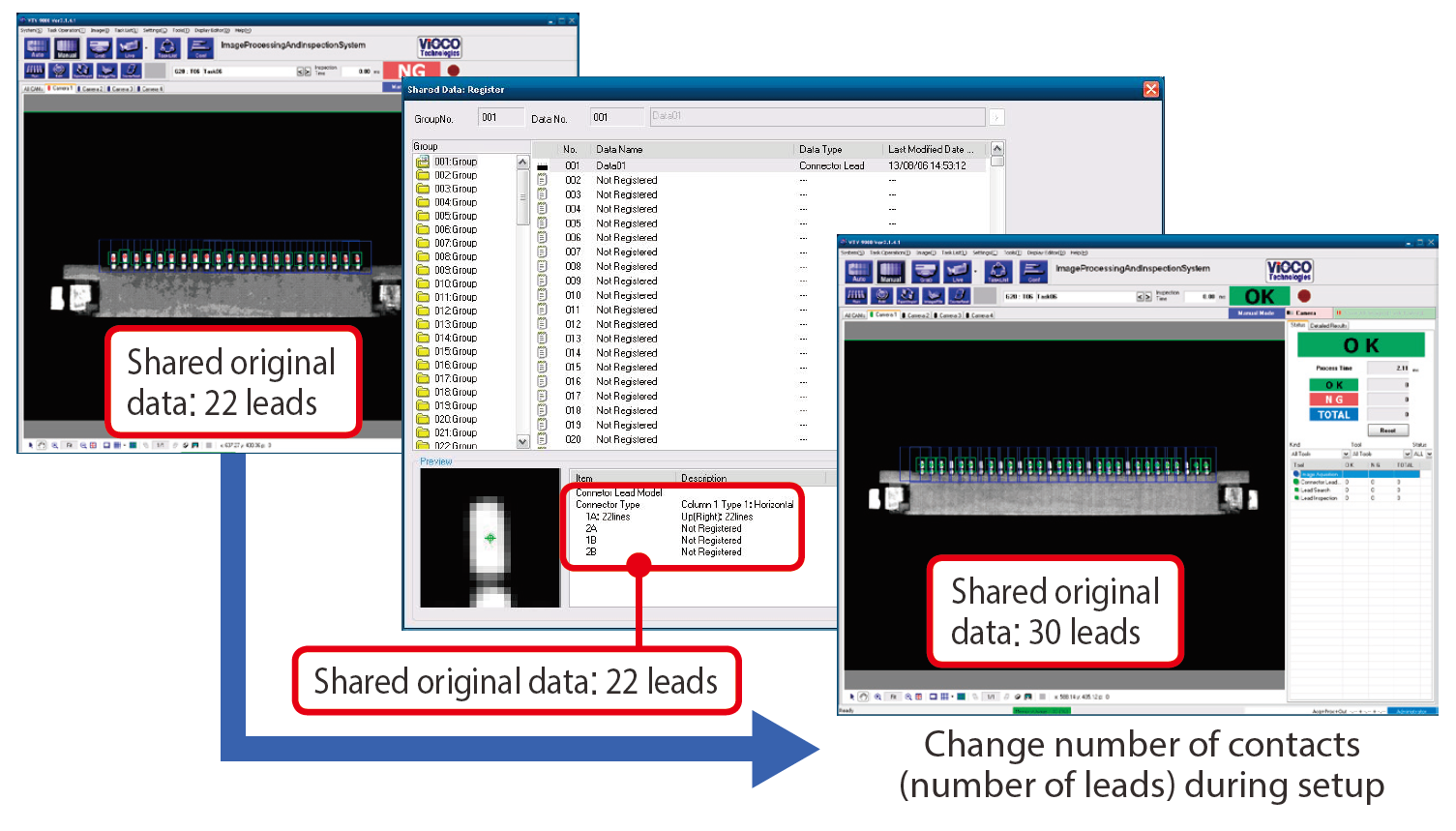
Task: Select the 005:Group folder in the Group tree
Action: click(455, 216)
